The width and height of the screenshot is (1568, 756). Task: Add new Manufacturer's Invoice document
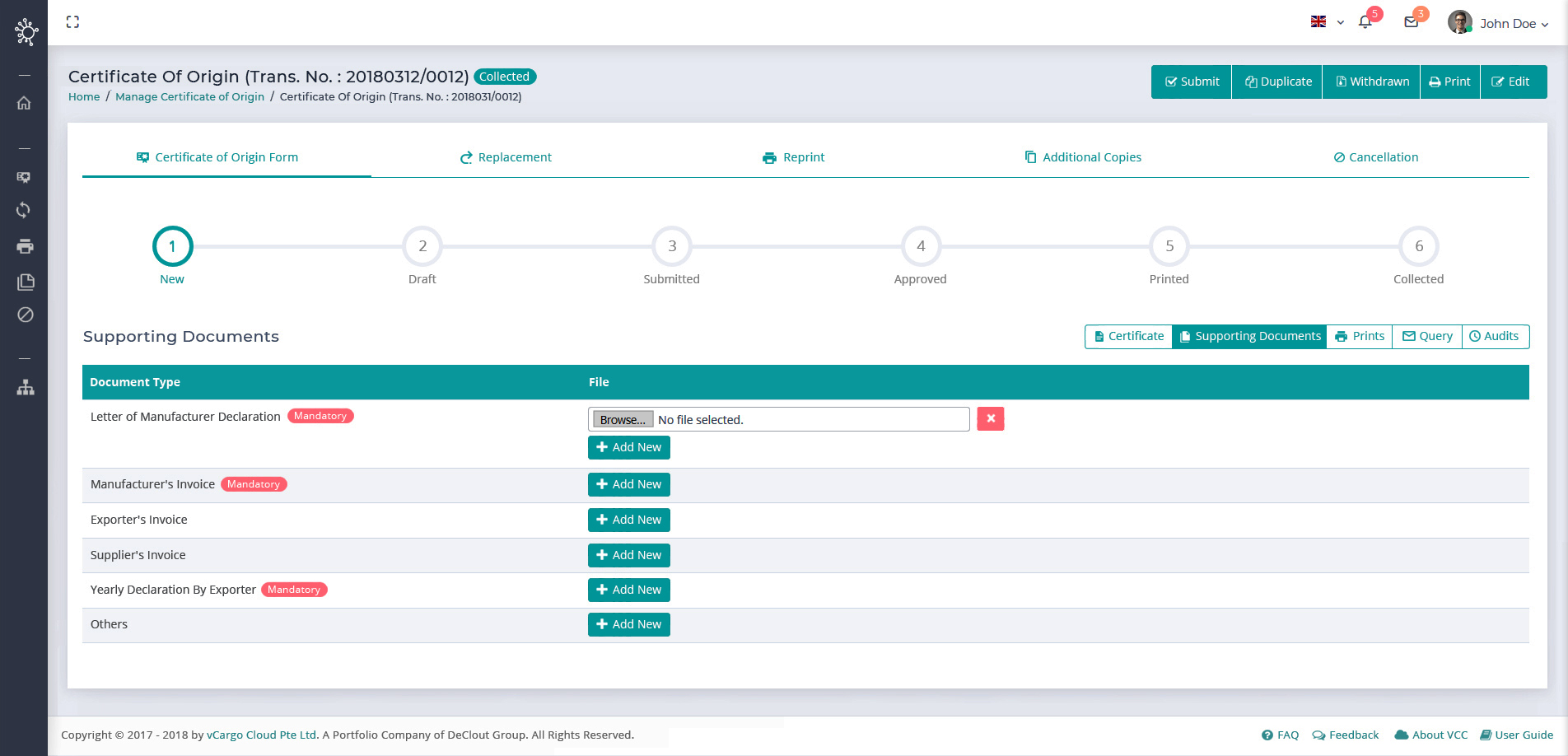tap(628, 484)
